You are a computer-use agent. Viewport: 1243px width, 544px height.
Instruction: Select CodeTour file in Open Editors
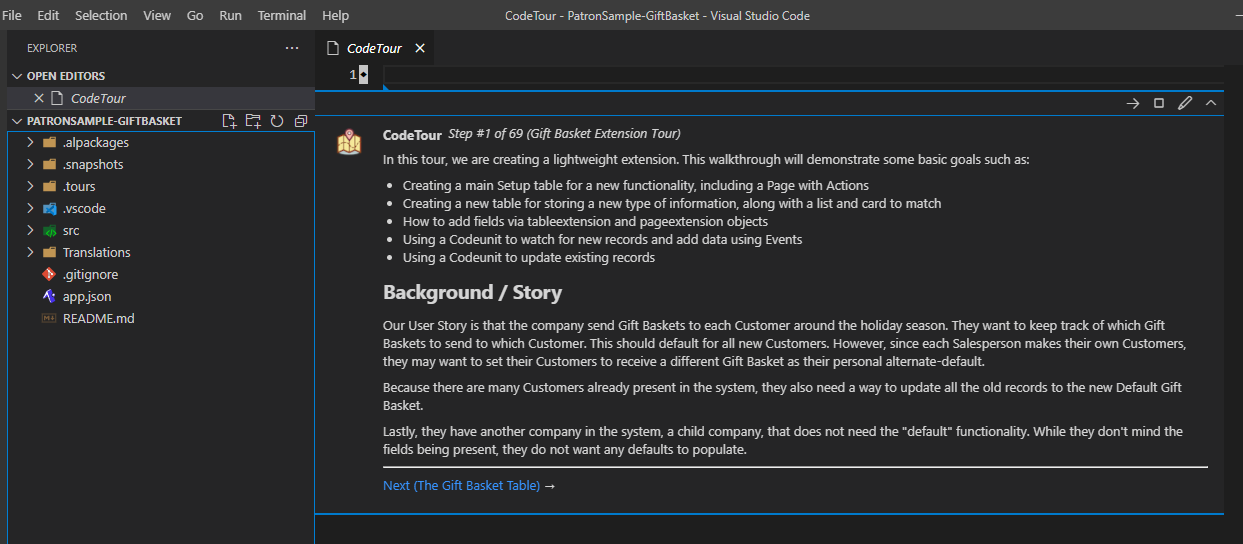coord(98,98)
